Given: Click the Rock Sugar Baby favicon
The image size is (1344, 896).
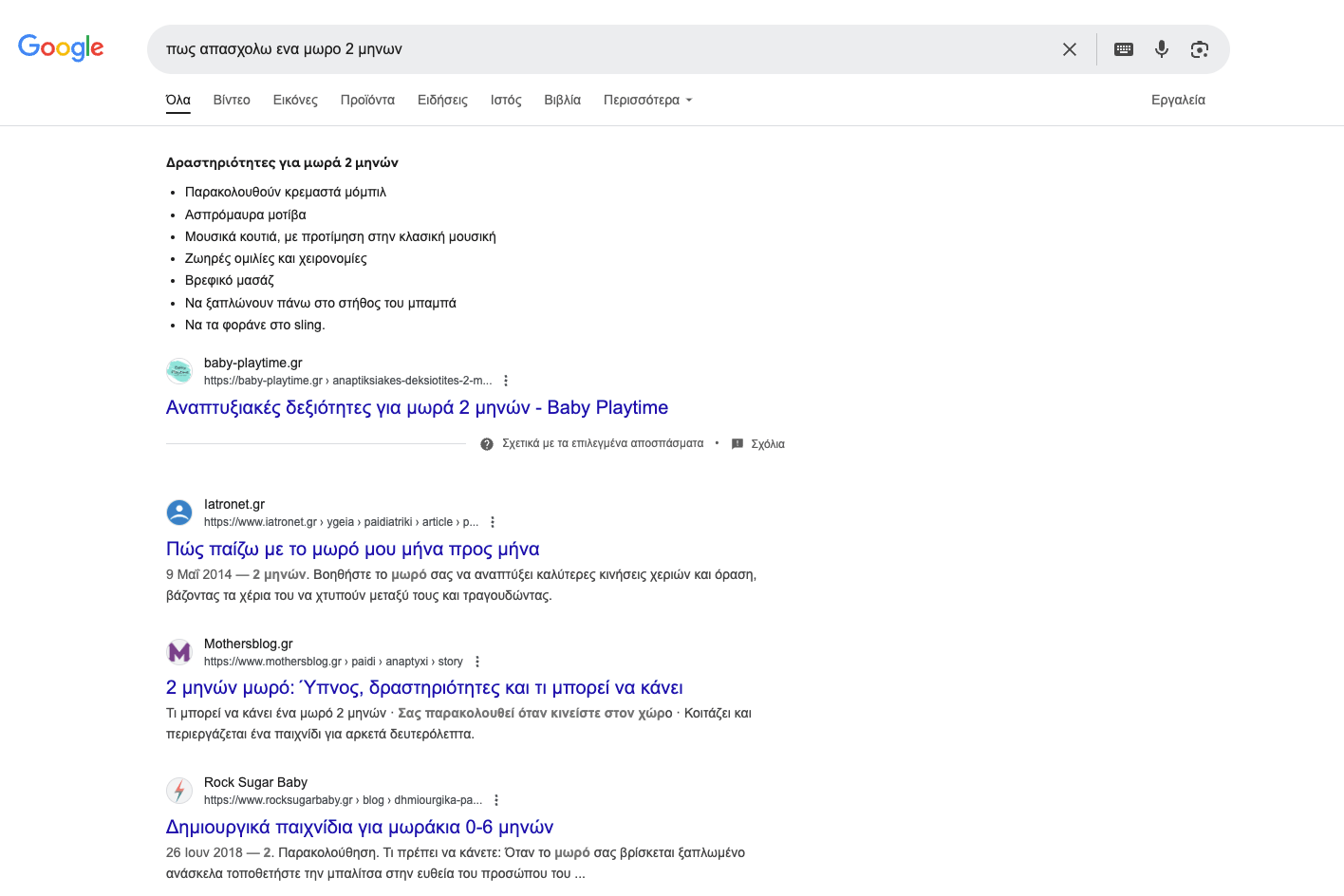Looking at the screenshot, I should (x=179, y=791).
